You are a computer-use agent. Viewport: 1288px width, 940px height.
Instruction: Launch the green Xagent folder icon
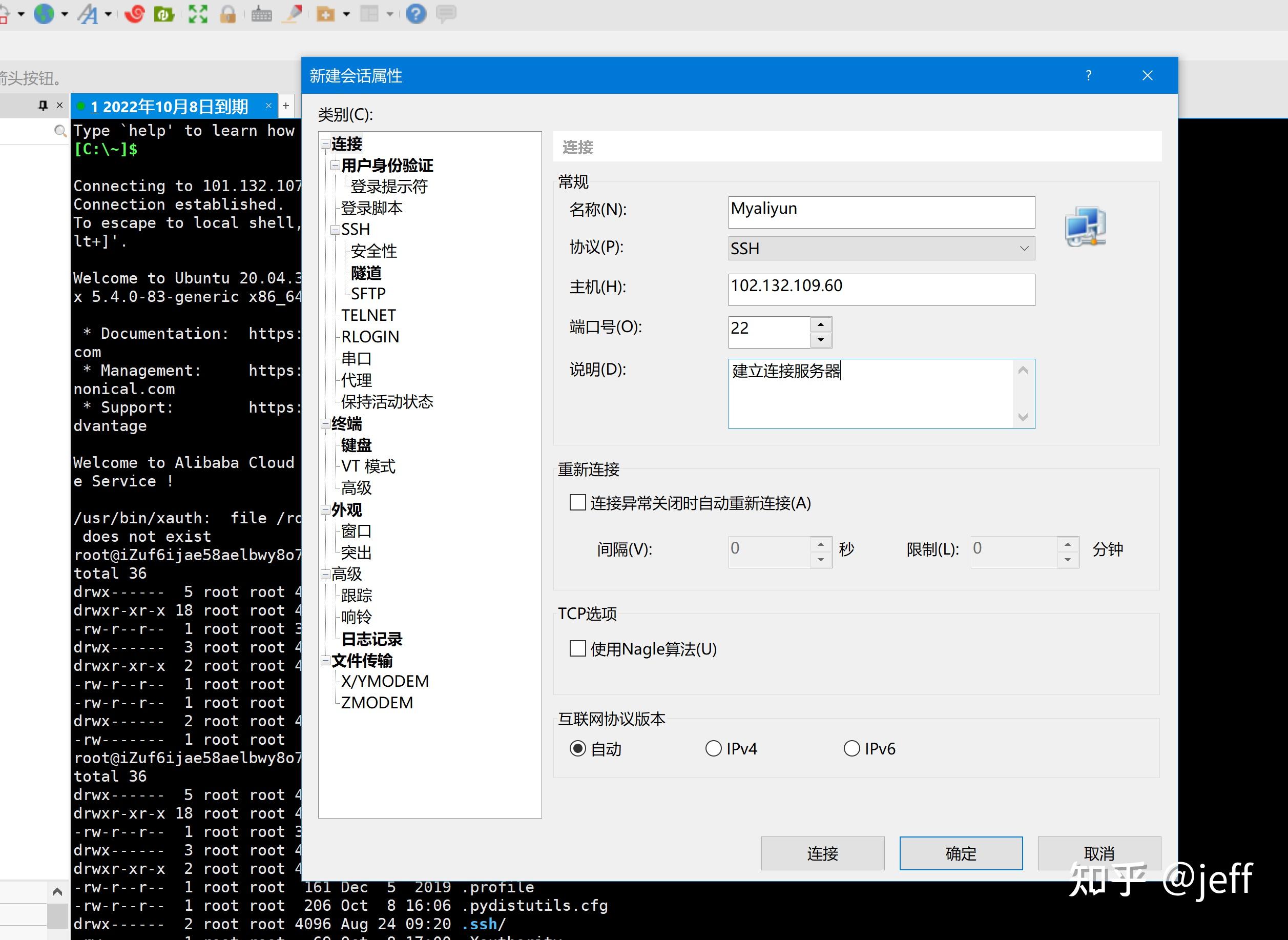point(164,14)
